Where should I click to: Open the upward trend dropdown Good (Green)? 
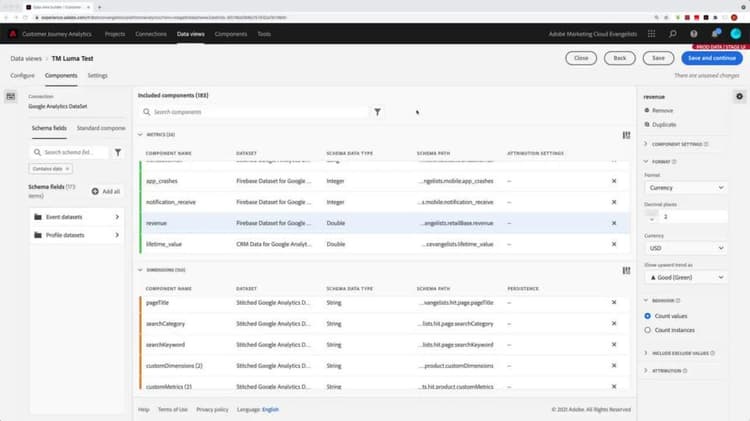tap(686, 277)
